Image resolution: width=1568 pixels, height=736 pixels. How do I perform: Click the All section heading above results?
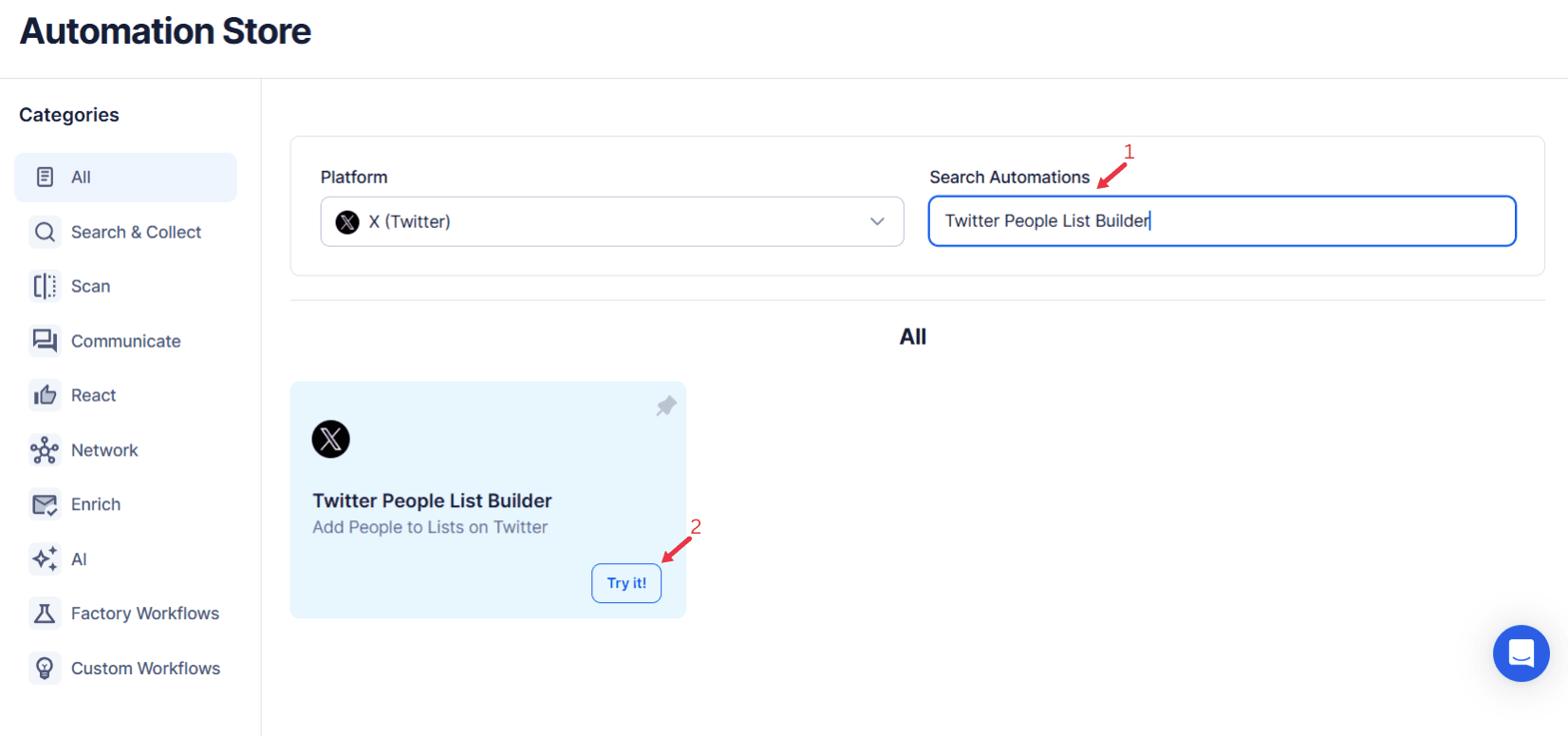pyautogui.click(x=912, y=336)
